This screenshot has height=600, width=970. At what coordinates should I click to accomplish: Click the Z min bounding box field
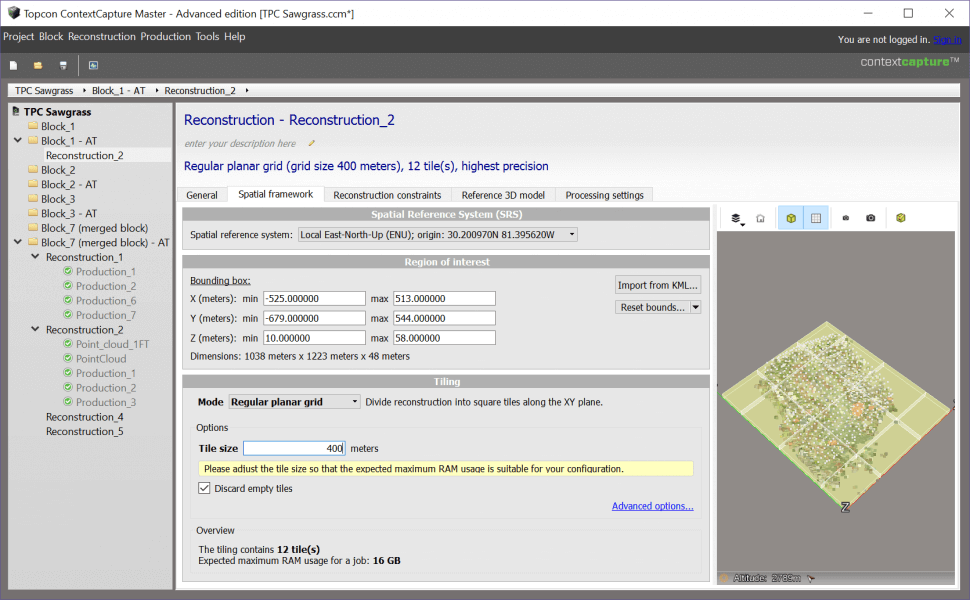pos(314,338)
